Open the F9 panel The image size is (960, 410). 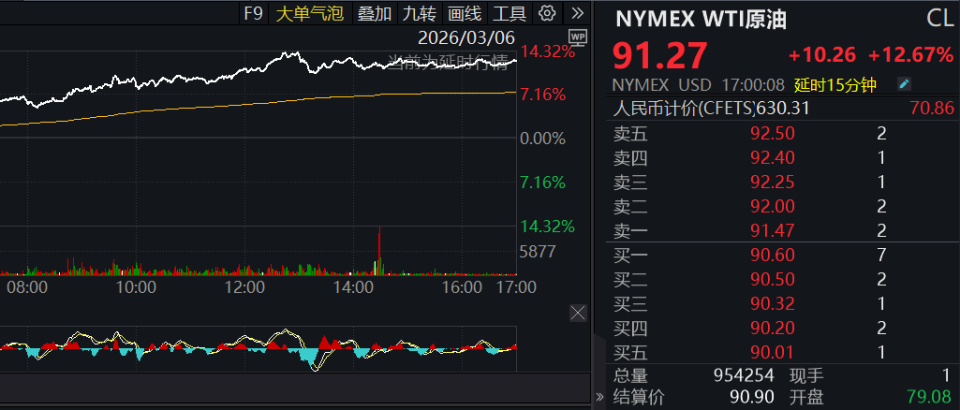[253, 13]
